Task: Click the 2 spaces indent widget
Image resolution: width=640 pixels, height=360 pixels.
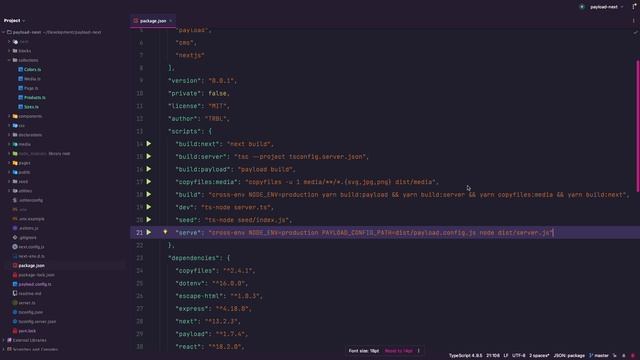Action: click(x=539, y=356)
